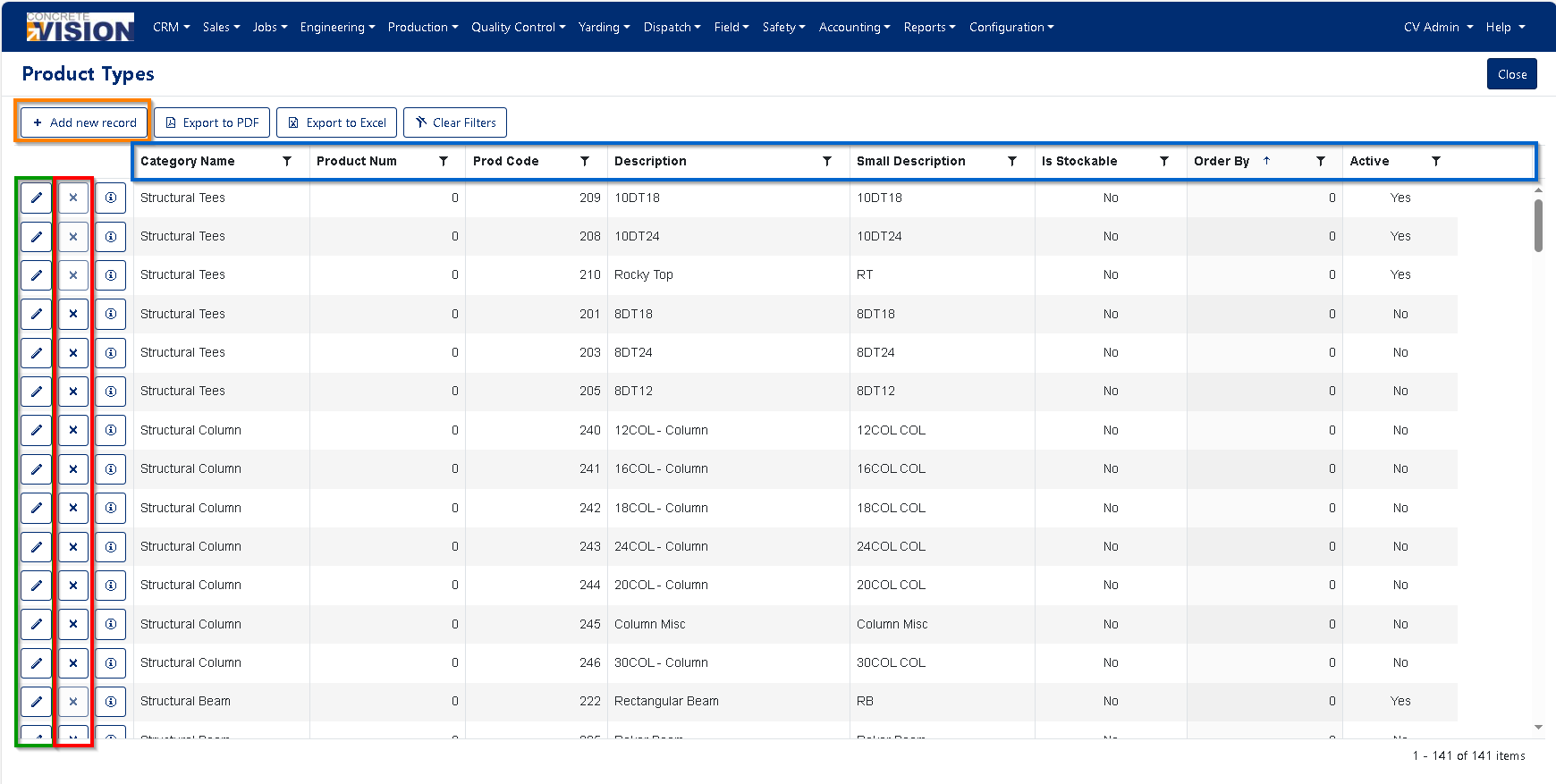Image resolution: width=1556 pixels, height=784 pixels.
Task: Delete the 8DT18 row using X icon
Action: click(x=73, y=314)
